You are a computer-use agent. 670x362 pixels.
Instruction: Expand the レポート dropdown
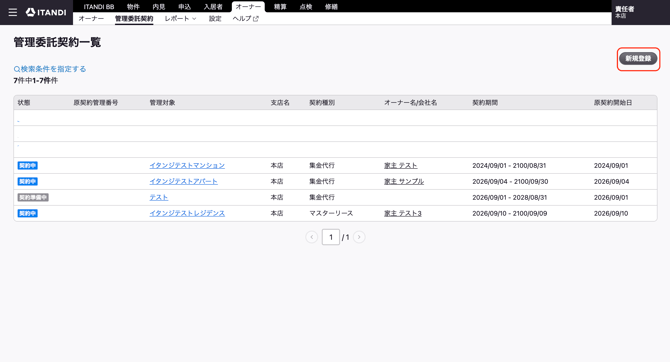[180, 19]
